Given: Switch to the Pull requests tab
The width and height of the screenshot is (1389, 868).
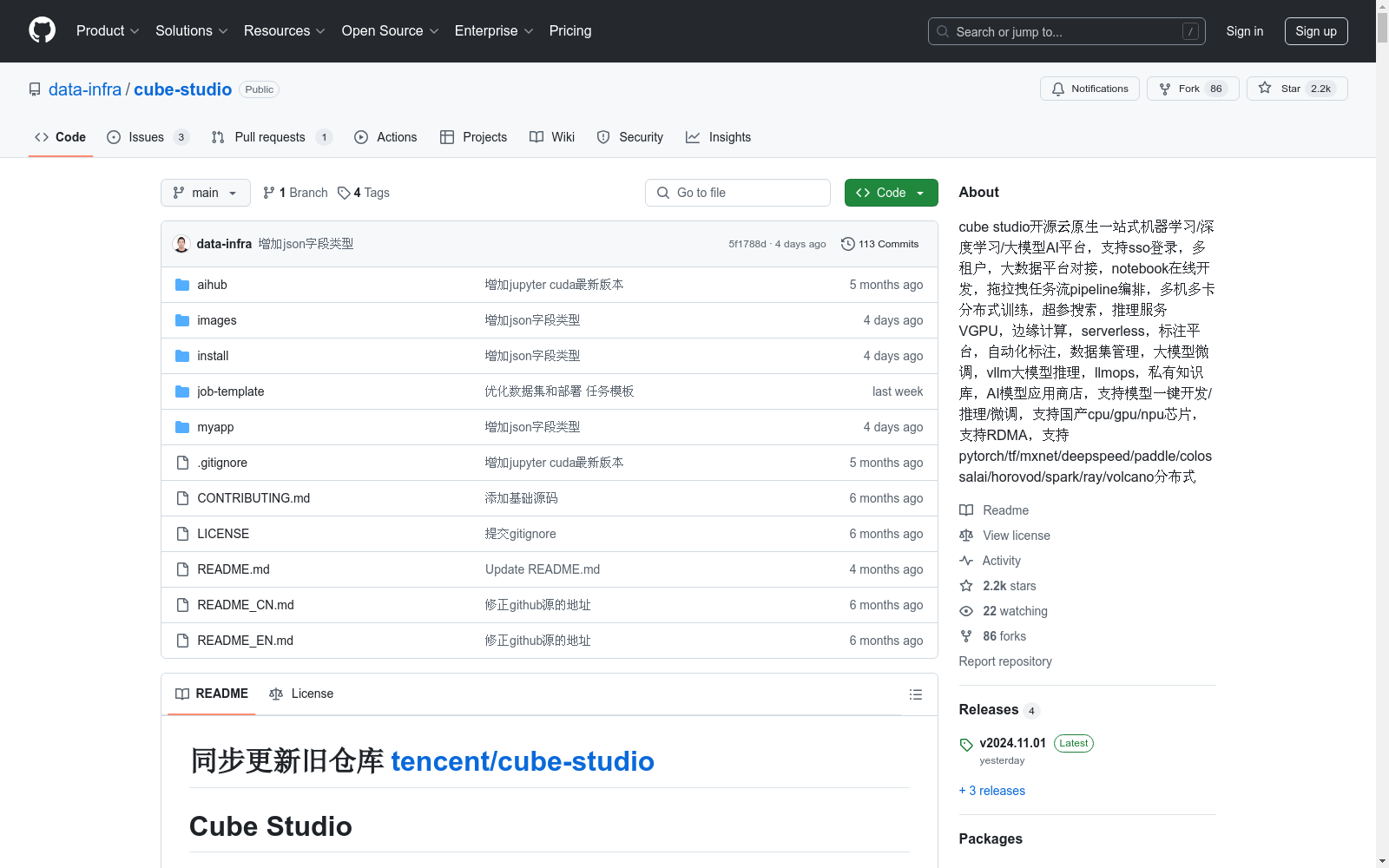Looking at the screenshot, I should (x=271, y=137).
